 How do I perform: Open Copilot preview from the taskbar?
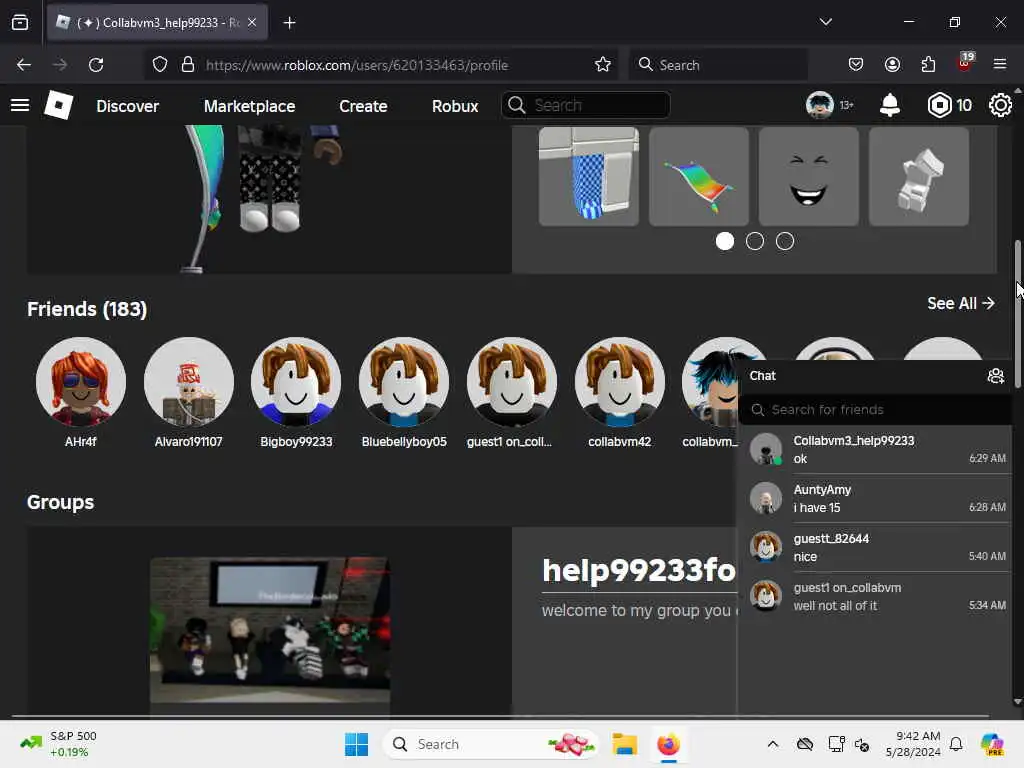tap(992, 744)
